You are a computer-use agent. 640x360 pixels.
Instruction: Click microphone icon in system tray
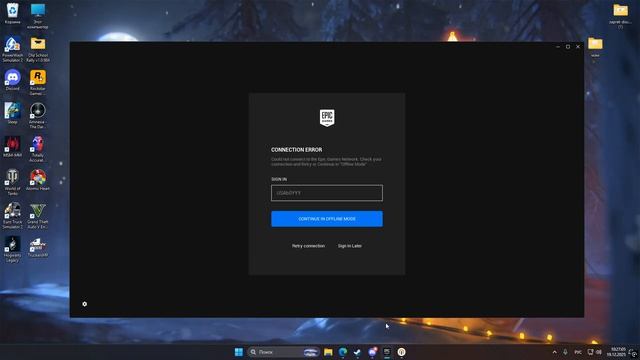(565, 352)
